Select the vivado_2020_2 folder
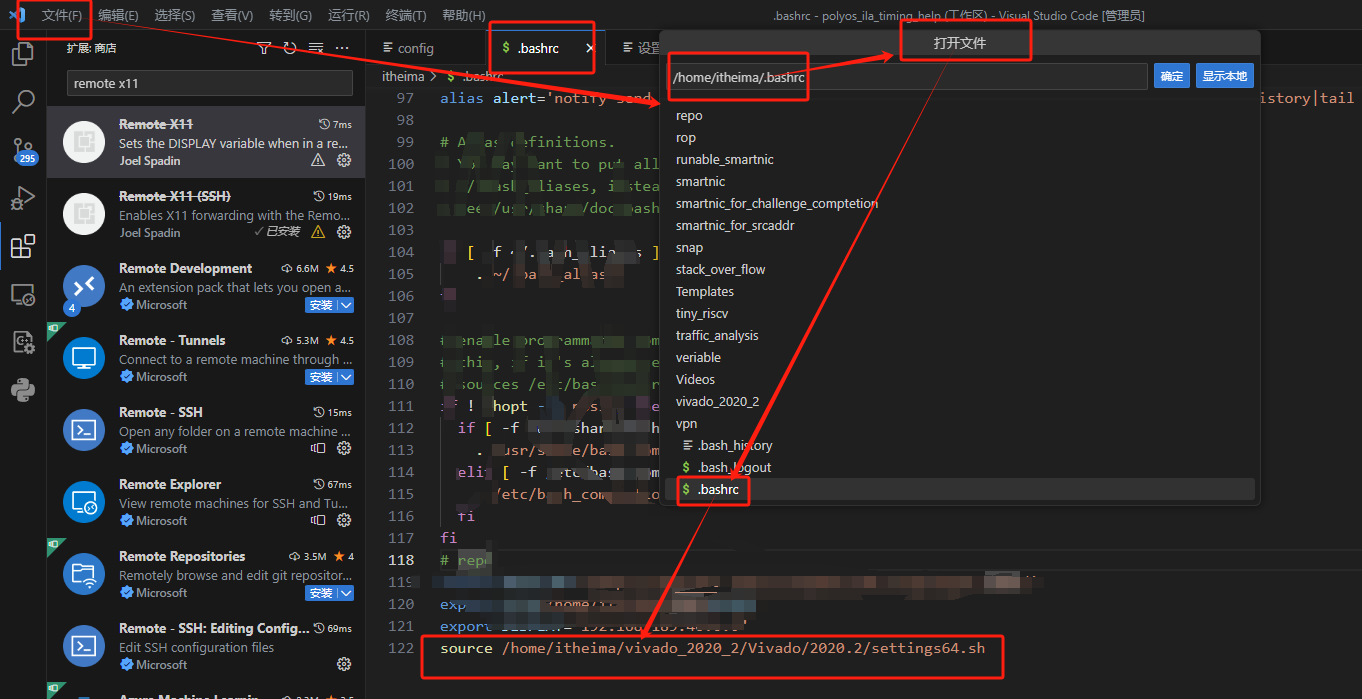This screenshot has height=699, width=1362. point(961,401)
